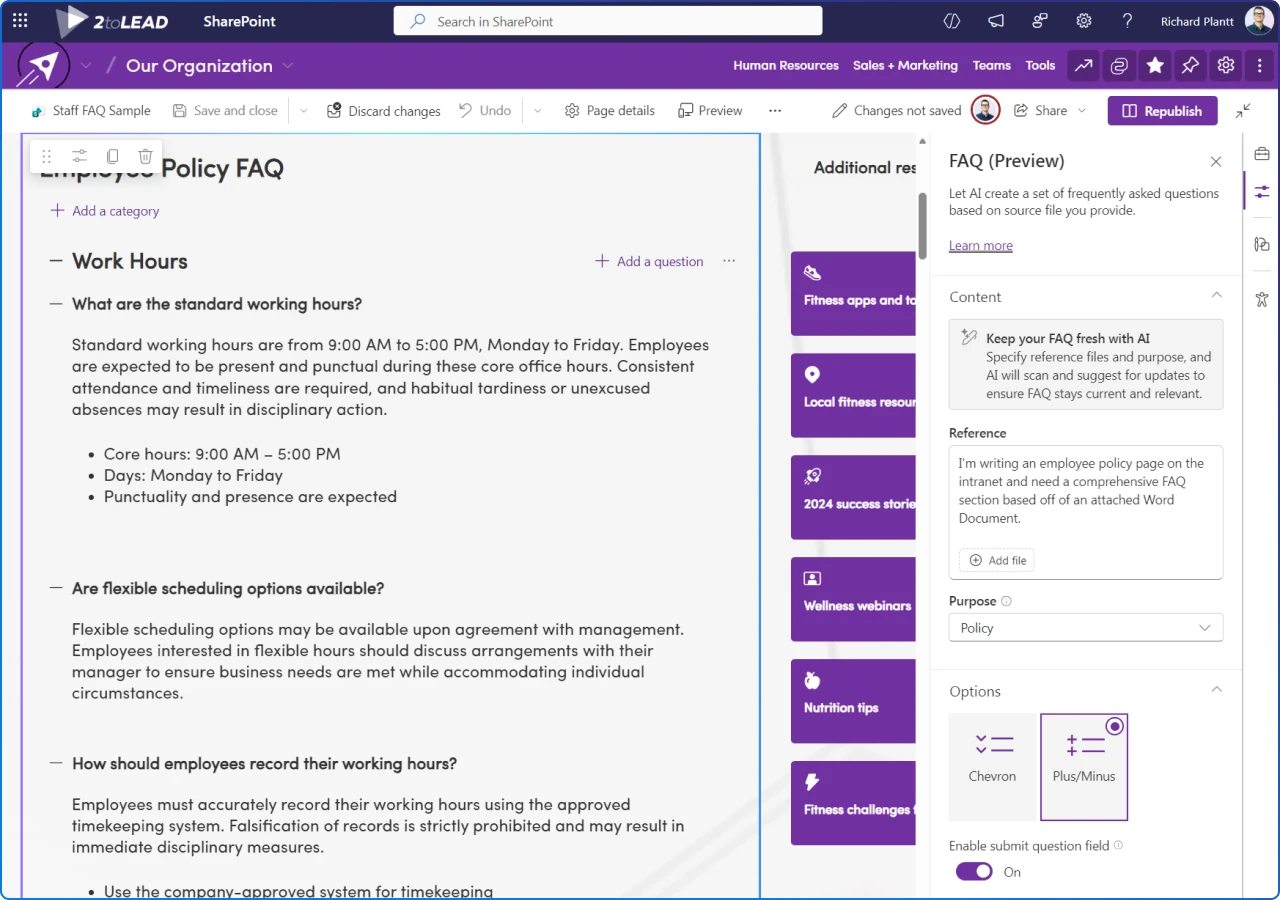Click author avatar next to Share
This screenshot has height=900, width=1280.
click(x=985, y=111)
